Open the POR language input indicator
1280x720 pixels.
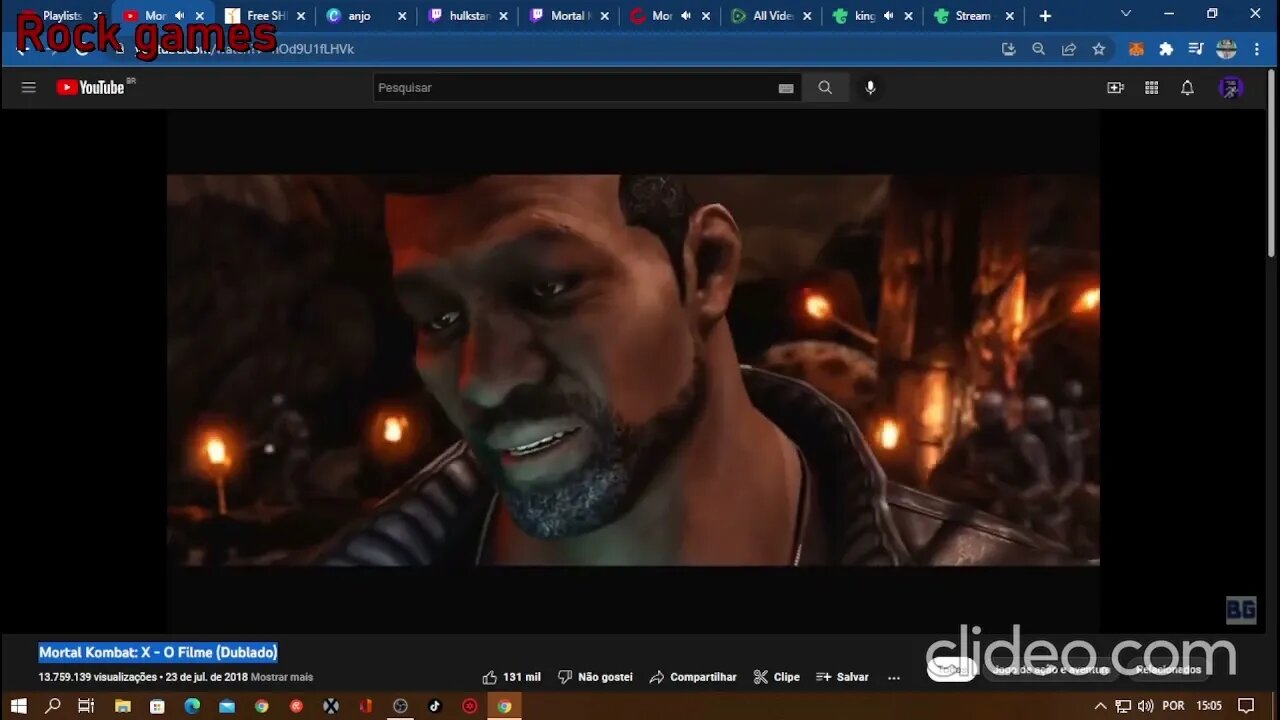pos(1174,706)
